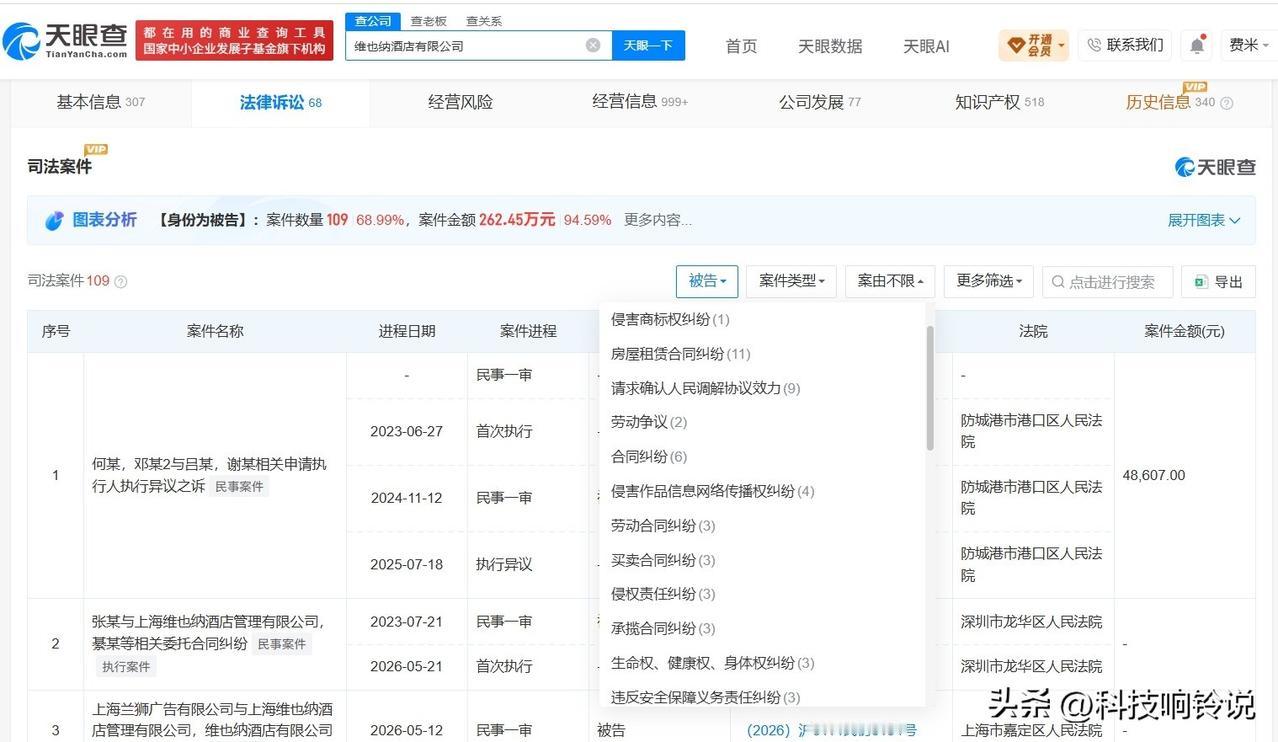
Task: Click 更多内容... link in chart summary
Action: (x=657, y=220)
